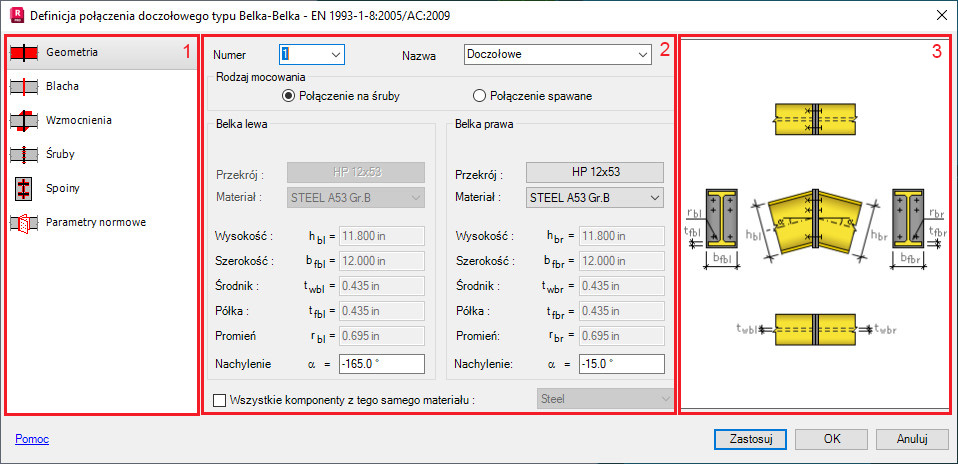Click Belka lewa Środnik 0.435 in field
958x464 pixels.
(x=382, y=285)
